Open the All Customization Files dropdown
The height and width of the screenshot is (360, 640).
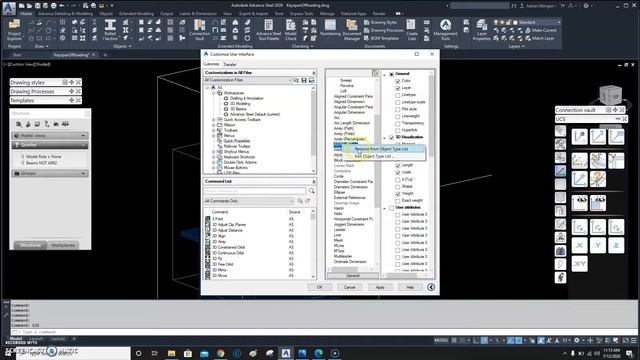(x=248, y=80)
